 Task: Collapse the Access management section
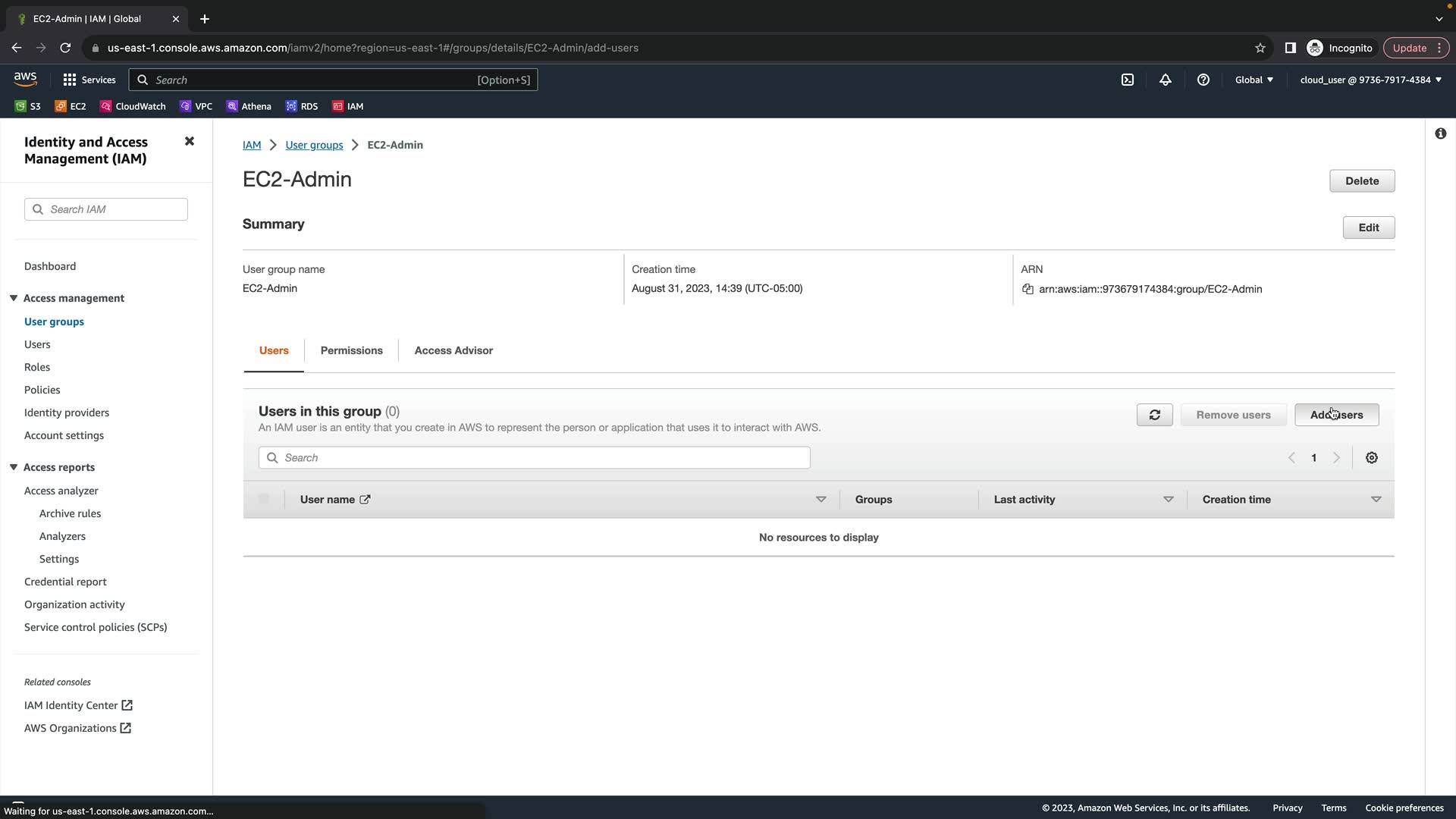point(14,298)
